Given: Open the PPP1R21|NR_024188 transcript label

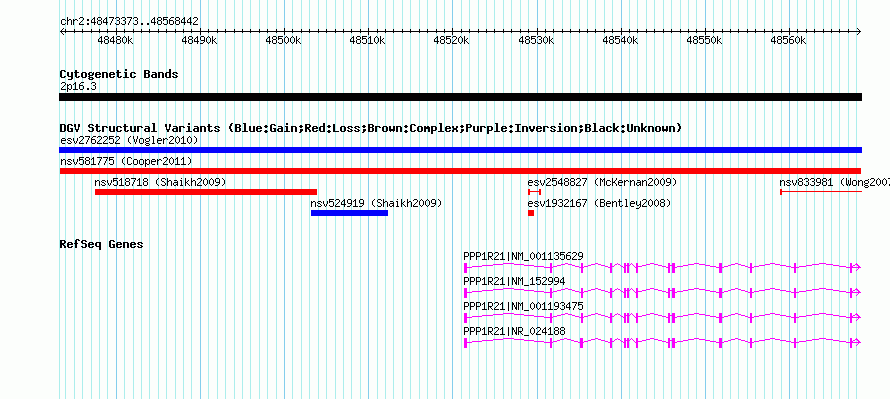Looking at the screenshot, I should [514, 331].
